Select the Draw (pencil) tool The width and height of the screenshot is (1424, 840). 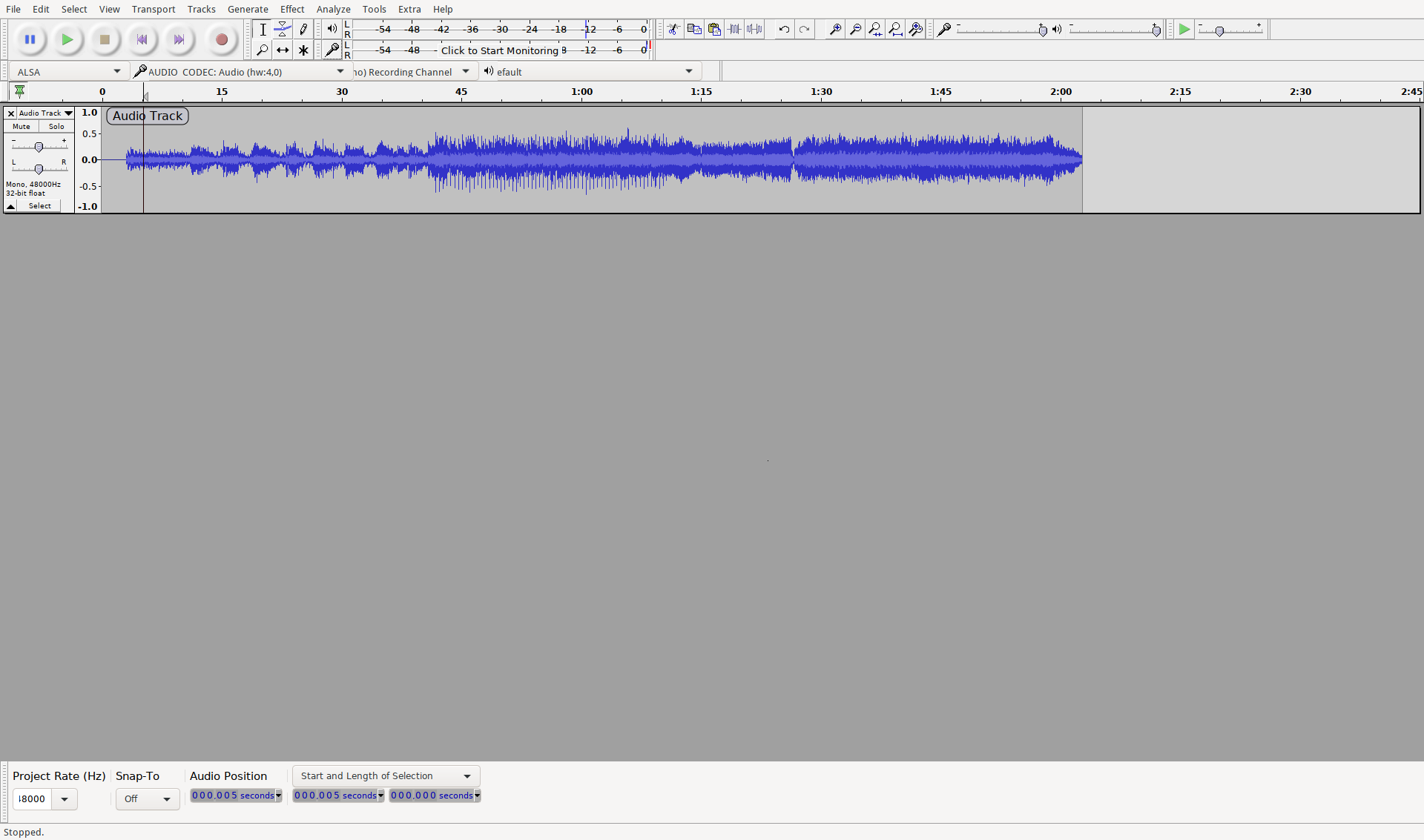click(x=303, y=30)
